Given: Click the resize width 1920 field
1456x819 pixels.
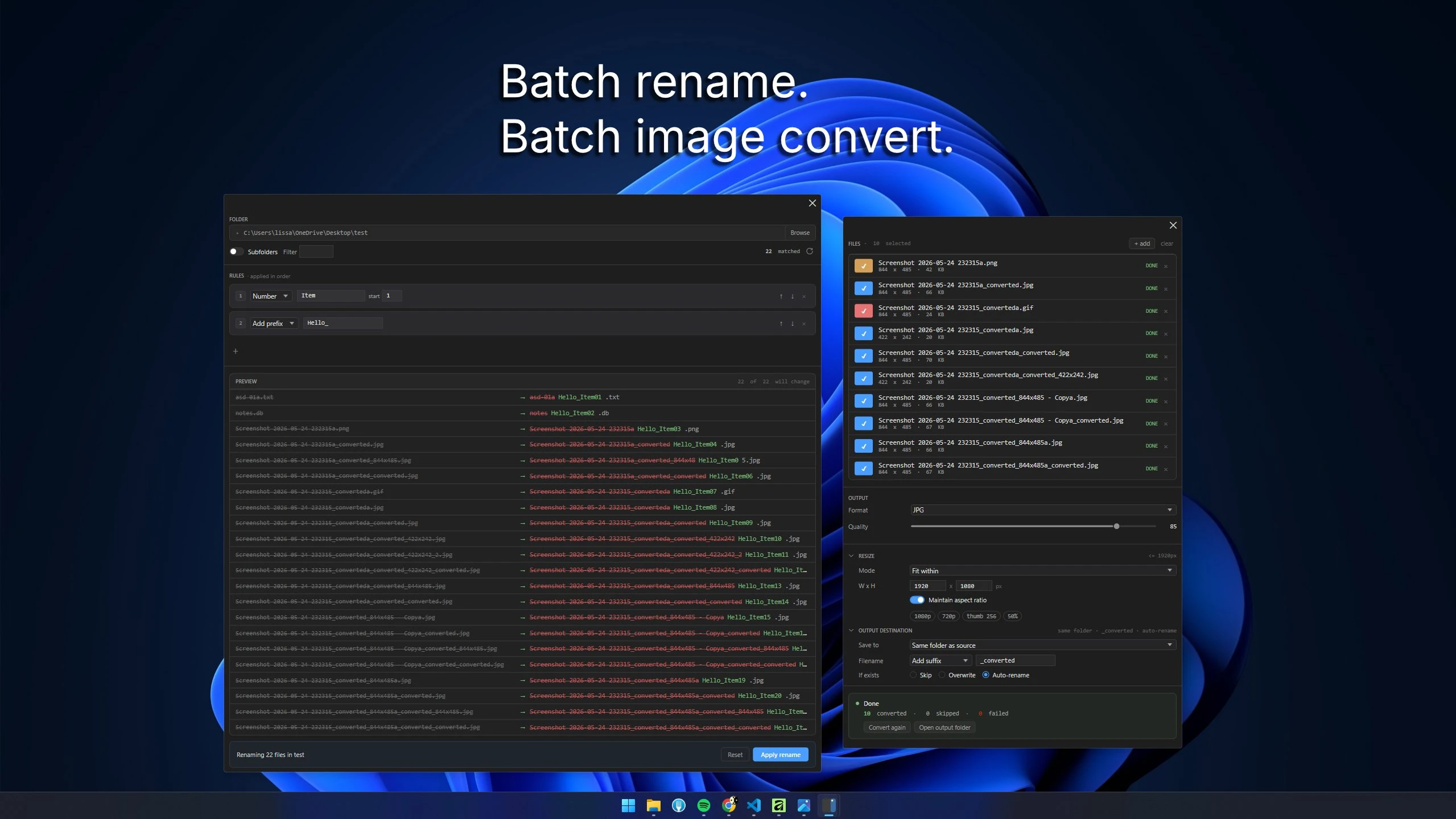Looking at the screenshot, I should click(x=928, y=586).
